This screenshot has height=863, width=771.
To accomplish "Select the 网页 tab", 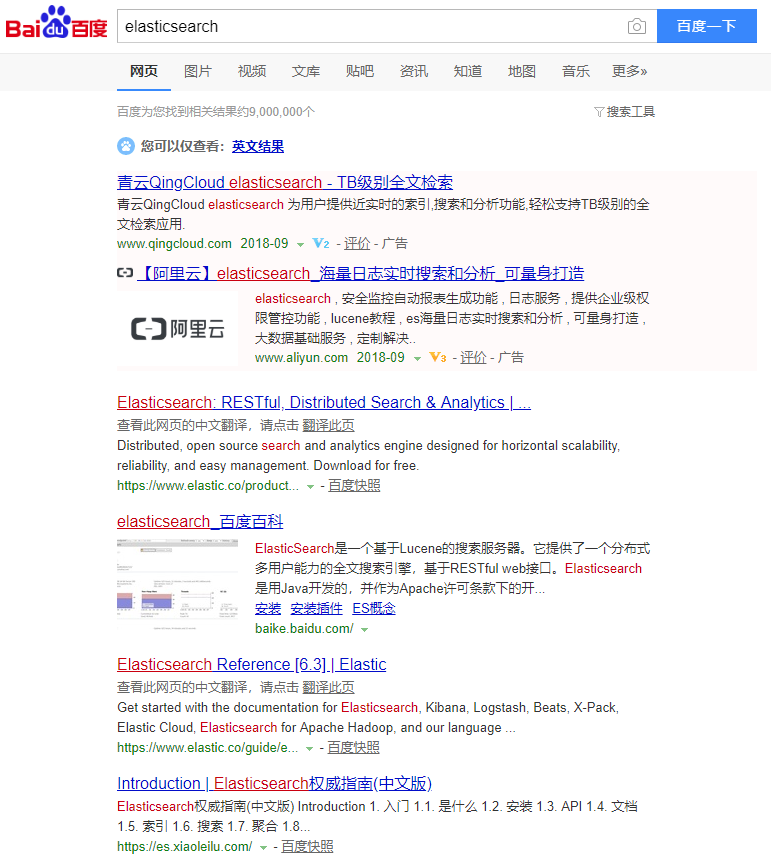I will 144,72.
